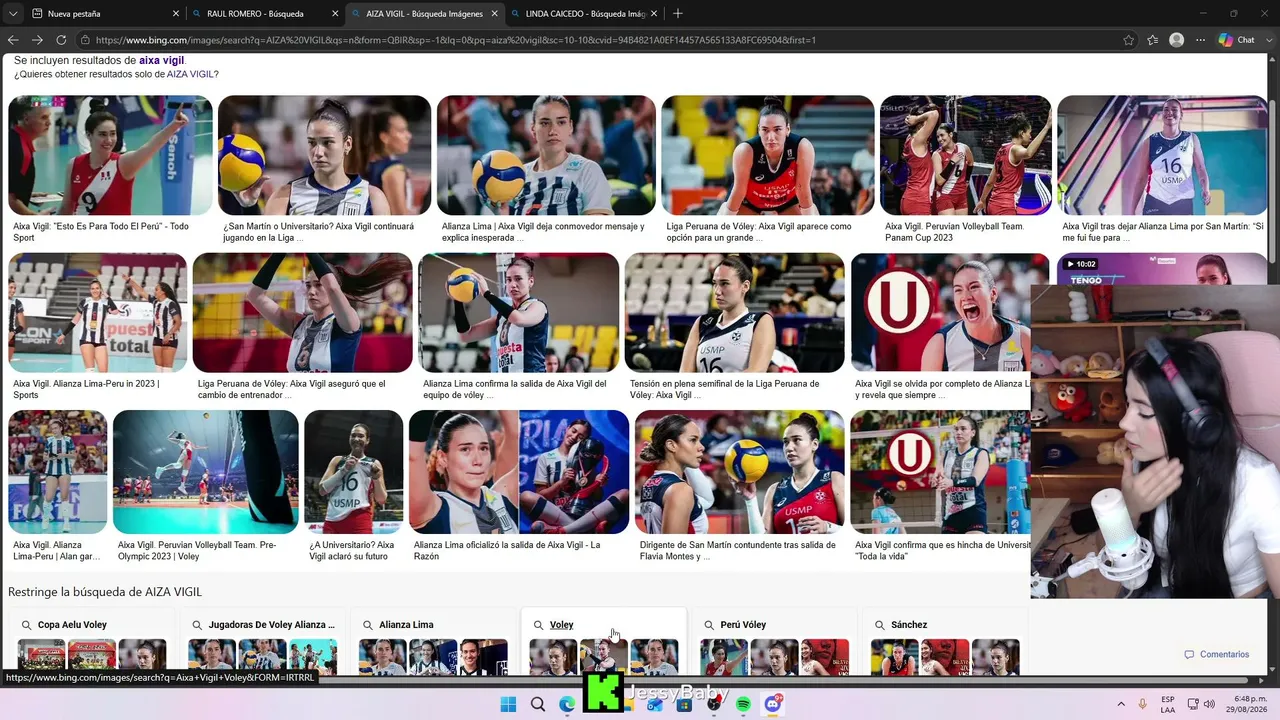This screenshot has height=720, width=1280.
Task: Open image about cambio de entrenador
Action: (x=302, y=312)
